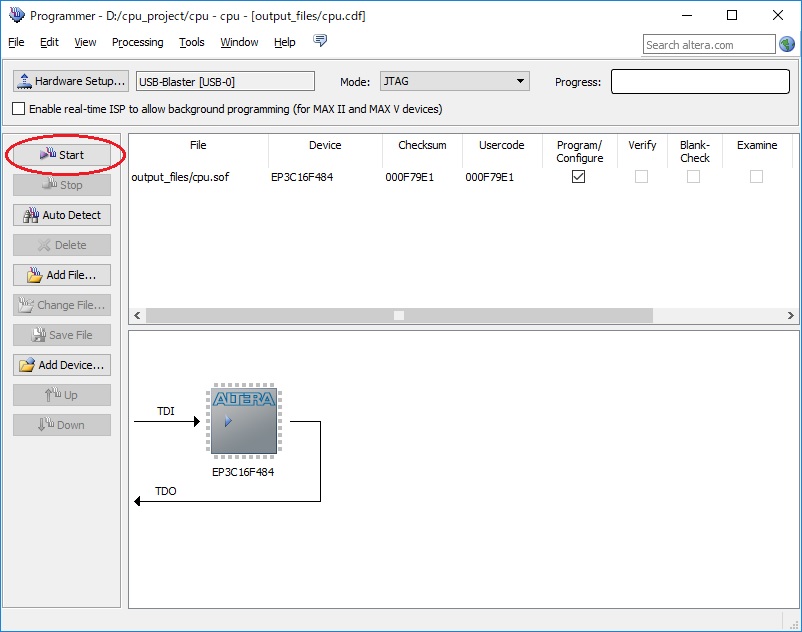
Task: Click the Program/Configure column header
Action: click(x=580, y=151)
